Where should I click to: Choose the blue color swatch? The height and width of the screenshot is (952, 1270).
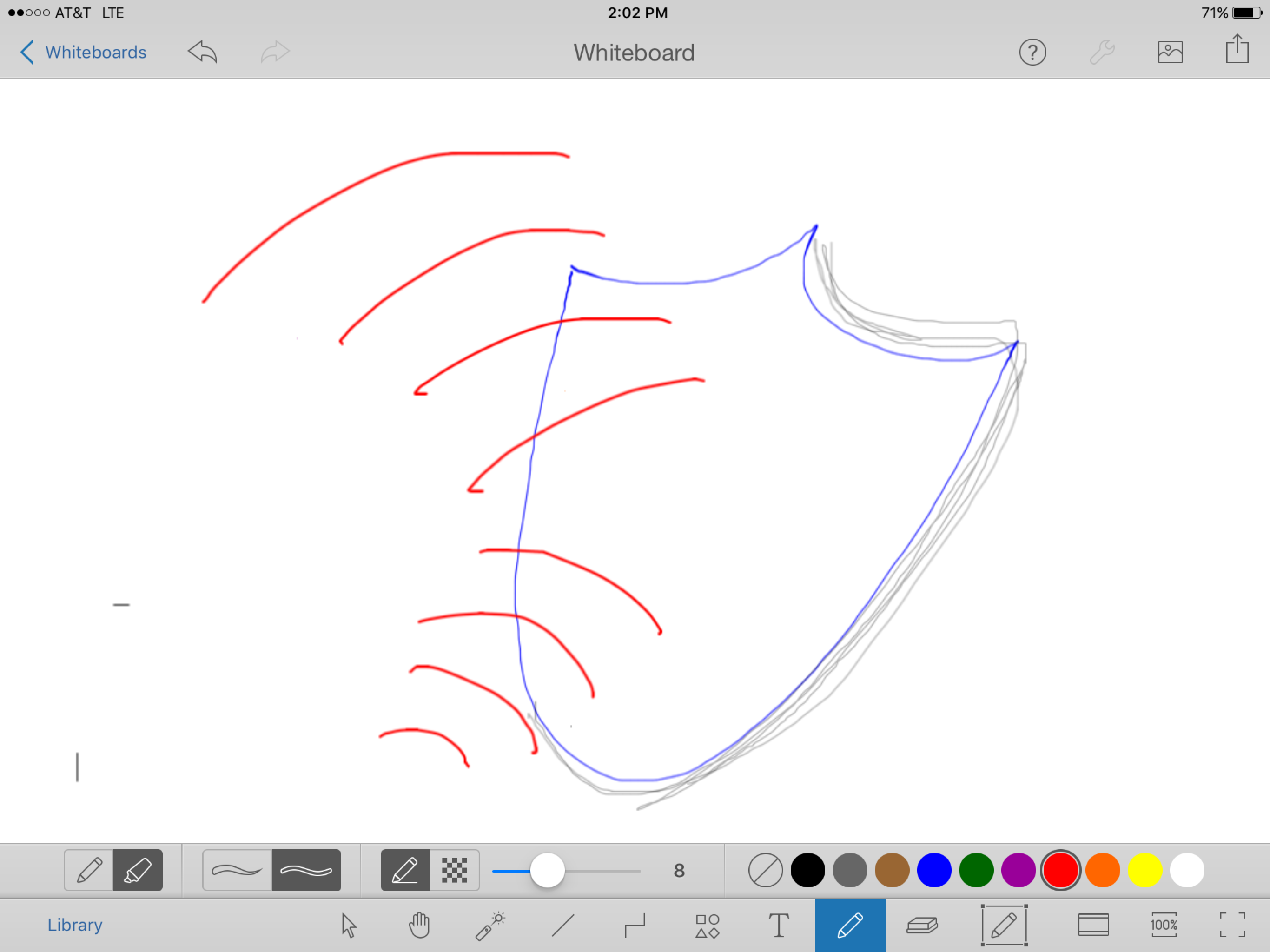(x=933, y=870)
